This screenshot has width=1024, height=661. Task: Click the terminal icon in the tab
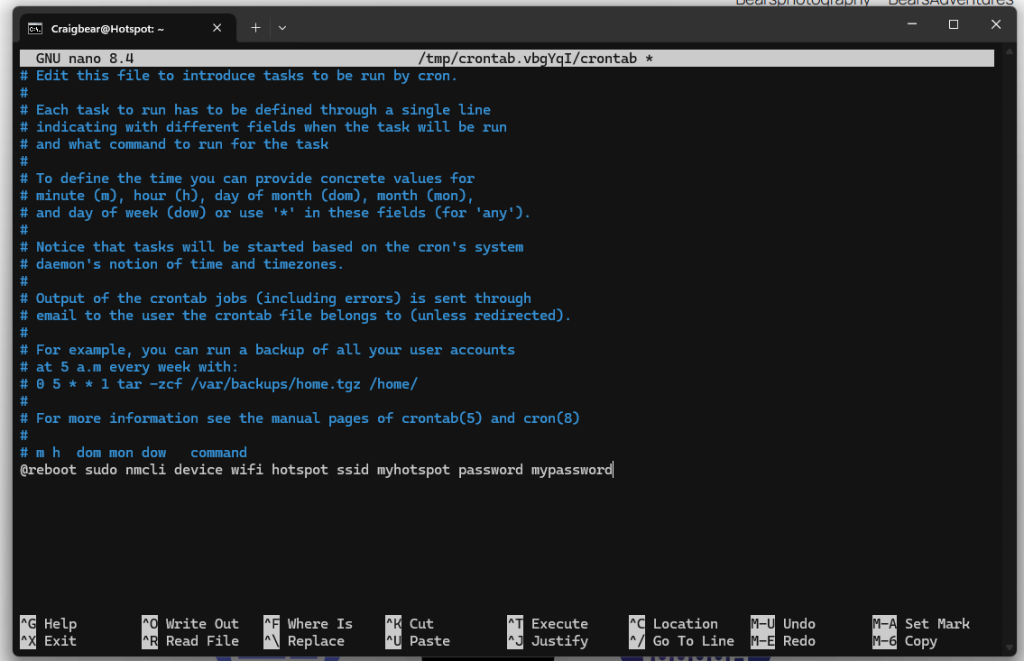tap(34, 28)
